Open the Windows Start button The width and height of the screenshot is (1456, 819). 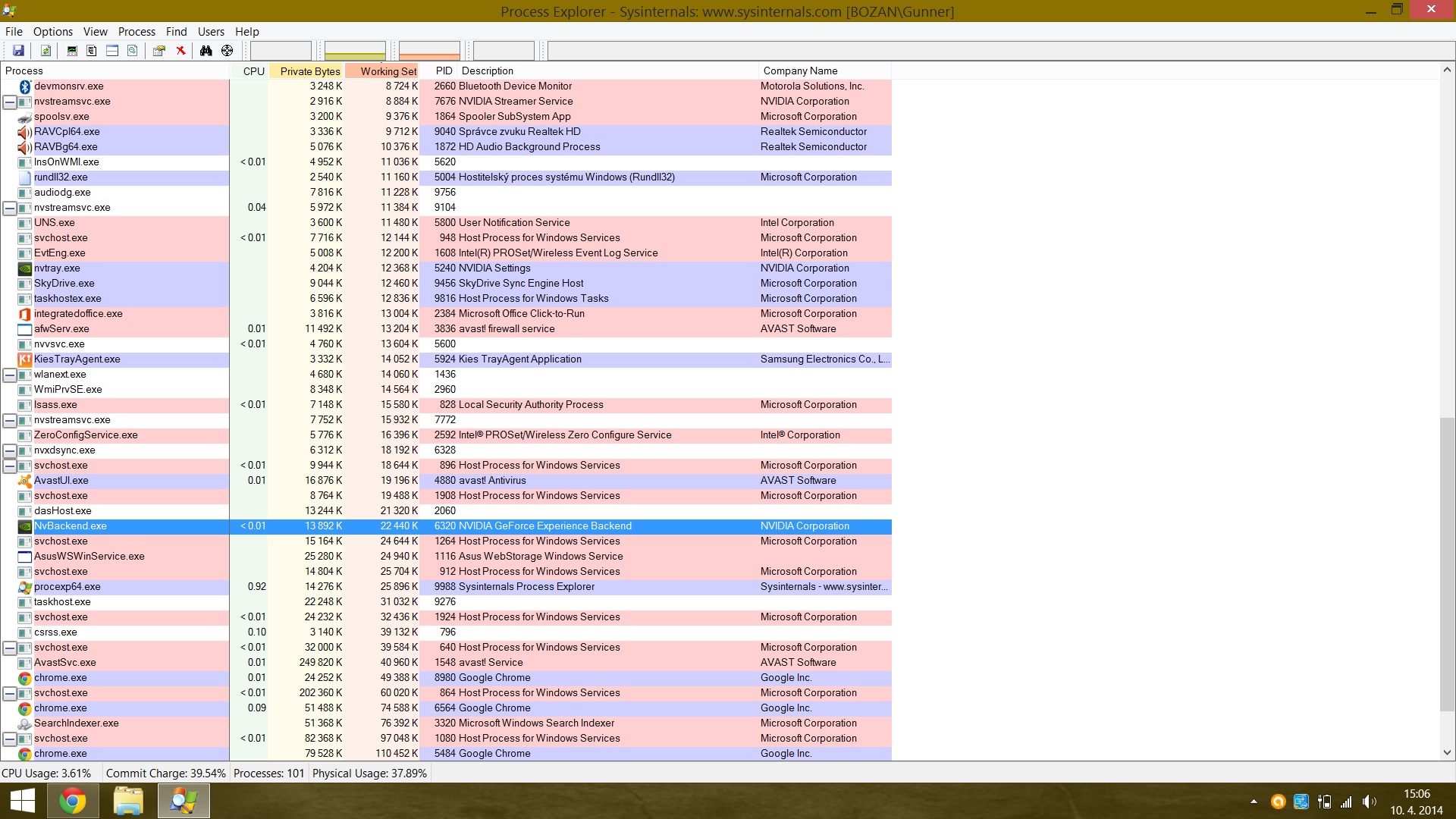[x=23, y=801]
